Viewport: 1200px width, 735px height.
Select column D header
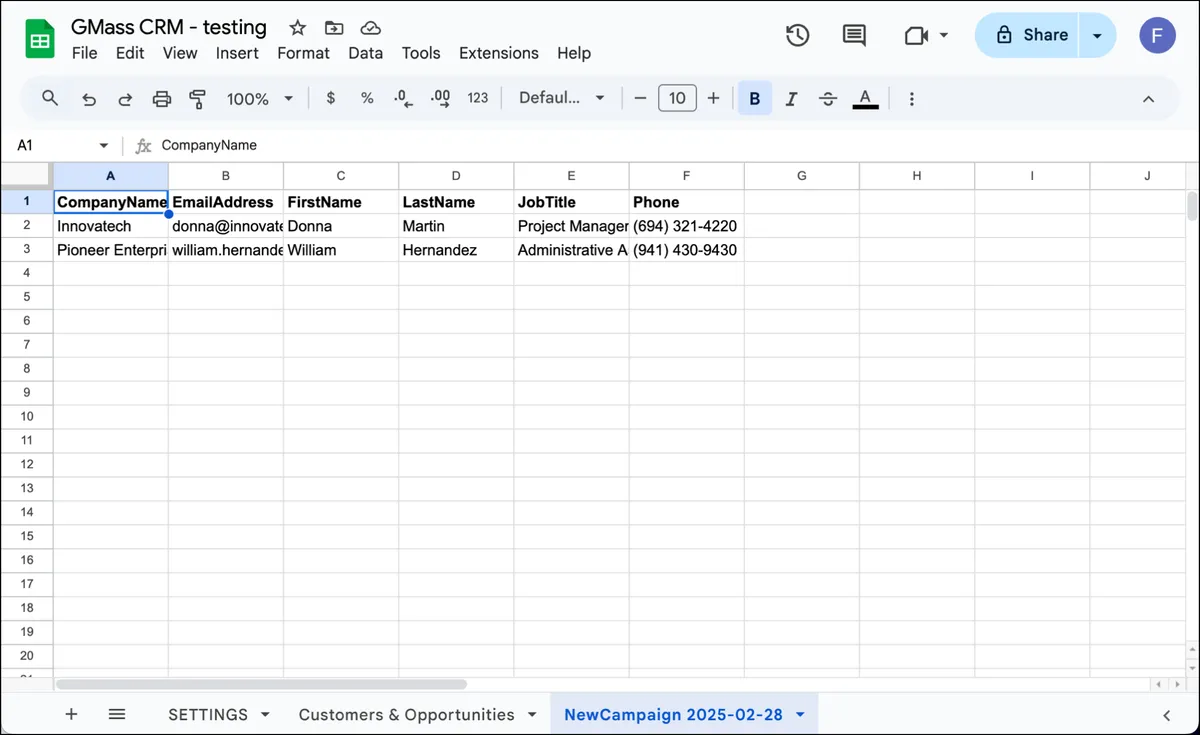pyautogui.click(x=456, y=176)
